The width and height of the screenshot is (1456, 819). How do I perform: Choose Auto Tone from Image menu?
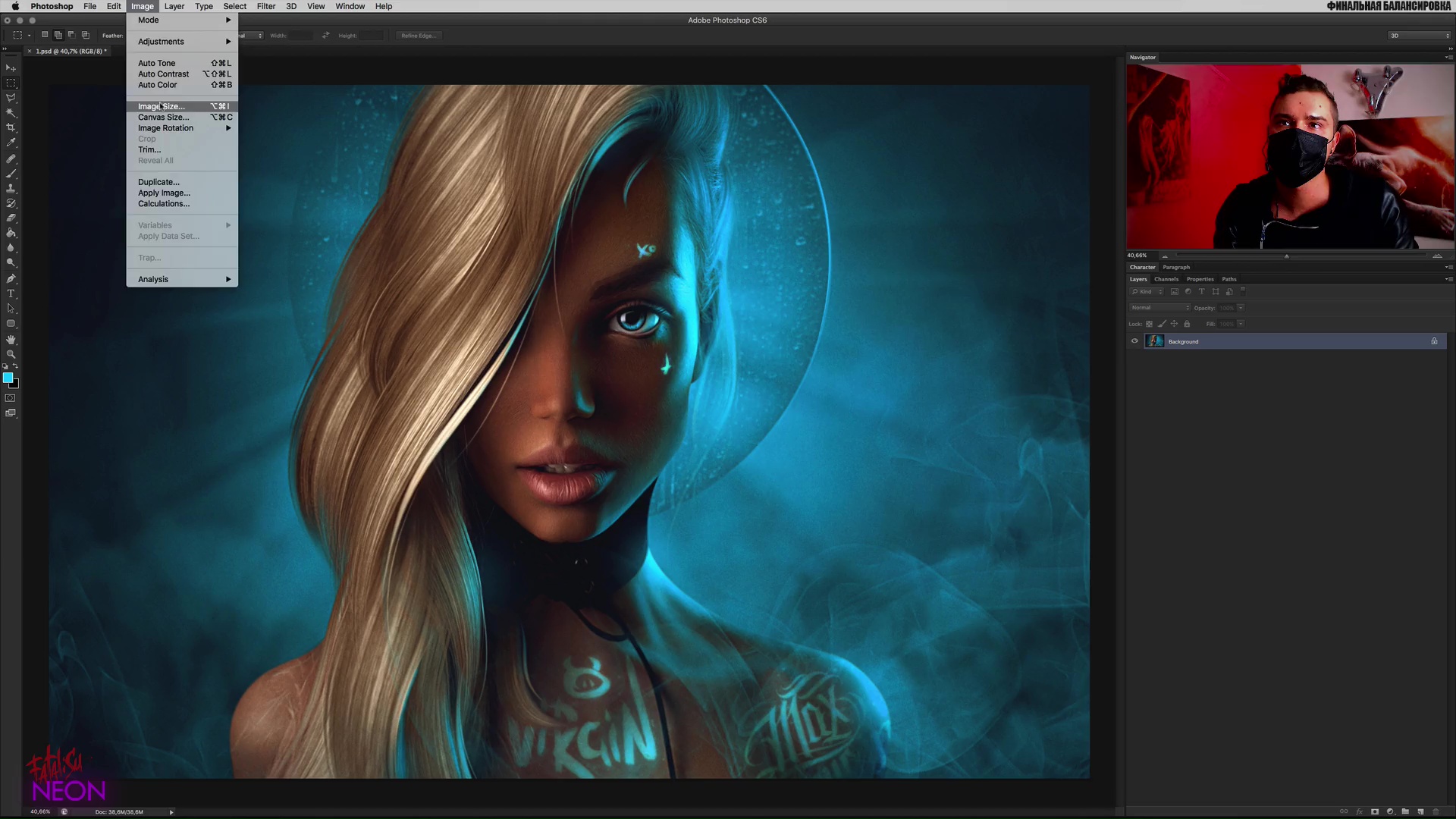point(182,64)
